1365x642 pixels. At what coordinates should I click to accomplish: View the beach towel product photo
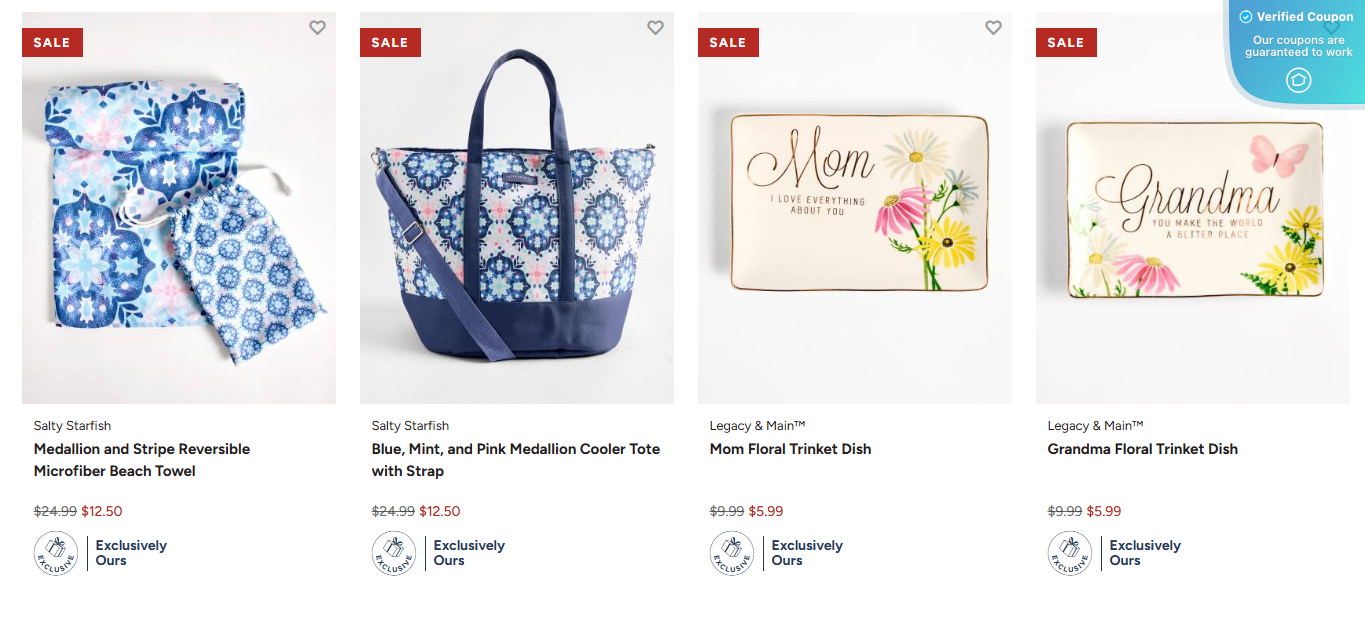pyautogui.click(x=179, y=220)
